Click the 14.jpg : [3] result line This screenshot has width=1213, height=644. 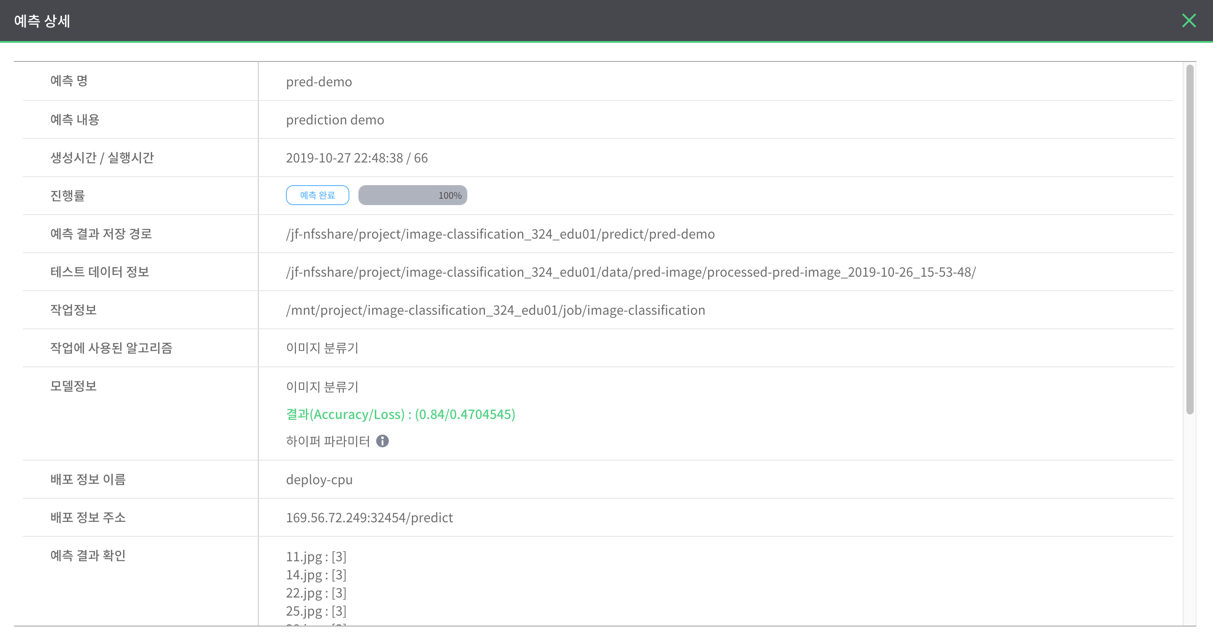tap(316, 575)
